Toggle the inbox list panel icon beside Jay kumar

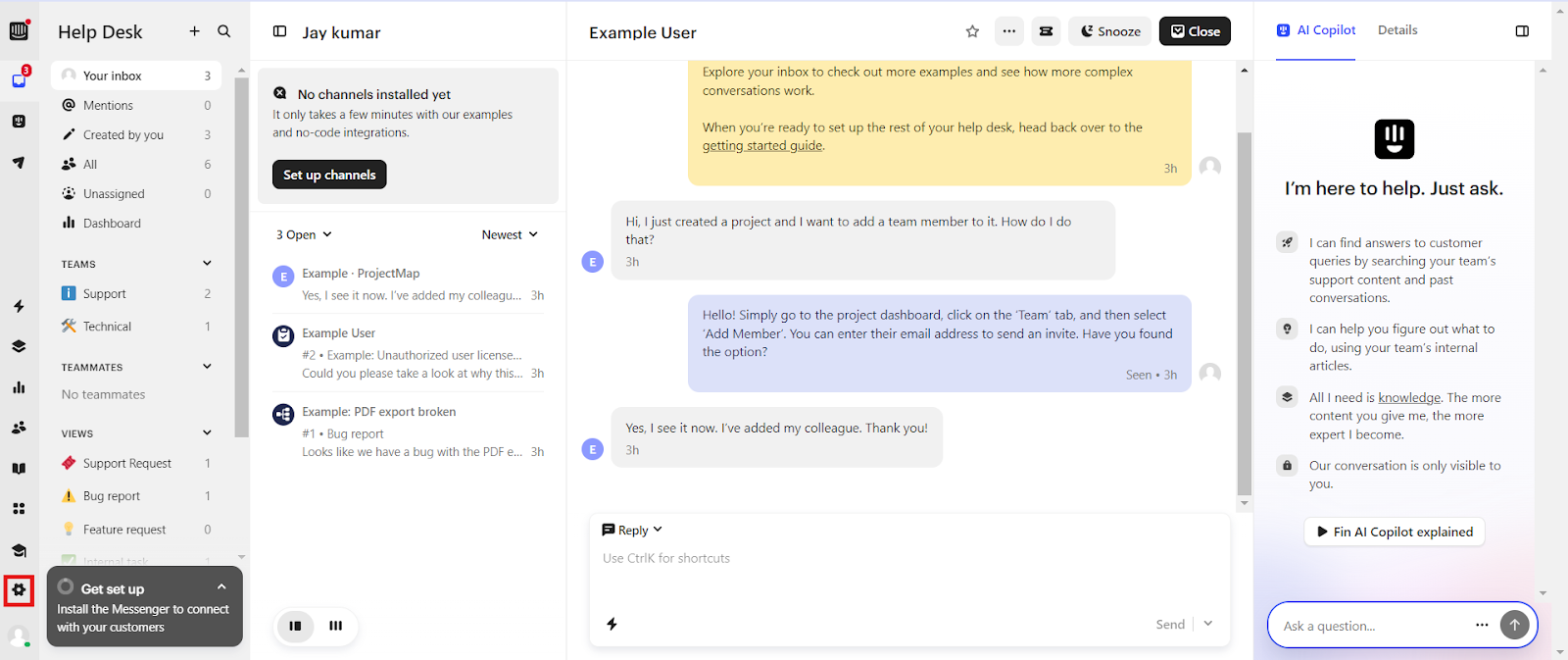tap(279, 31)
